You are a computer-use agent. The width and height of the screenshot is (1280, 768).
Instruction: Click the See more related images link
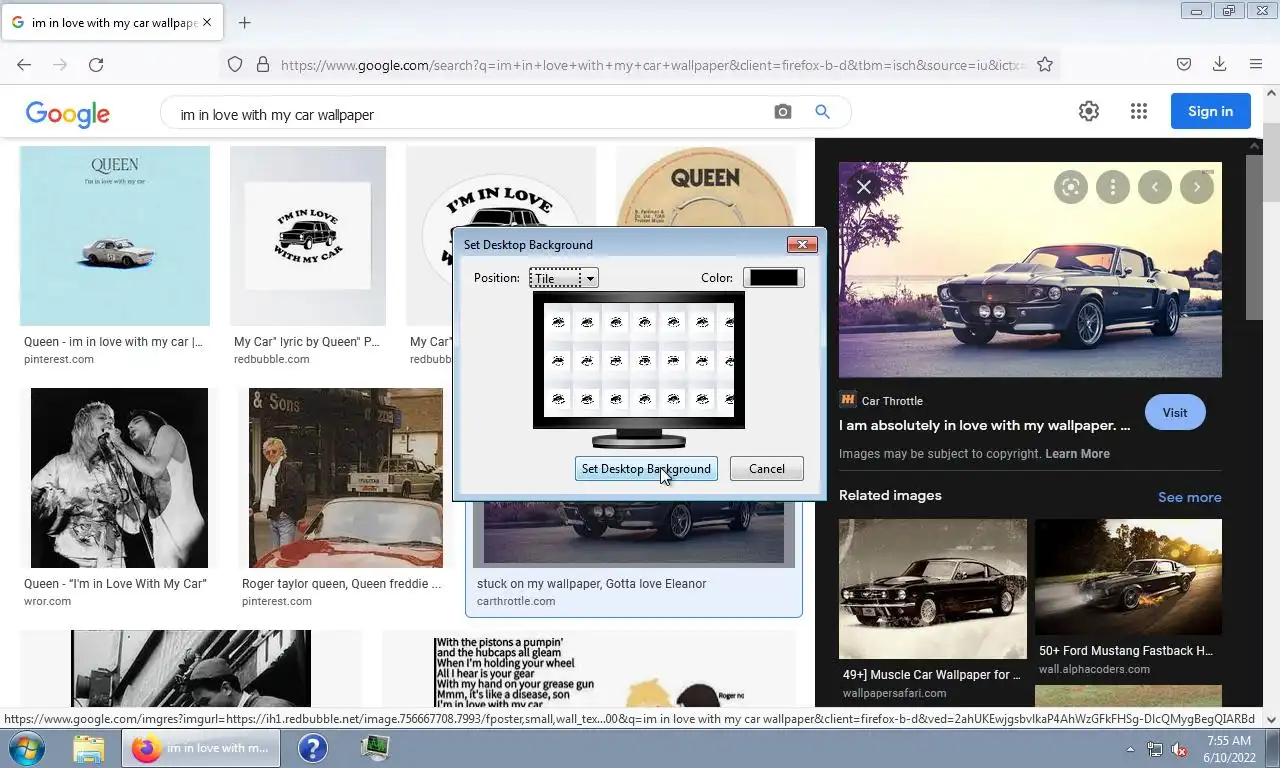1189,497
